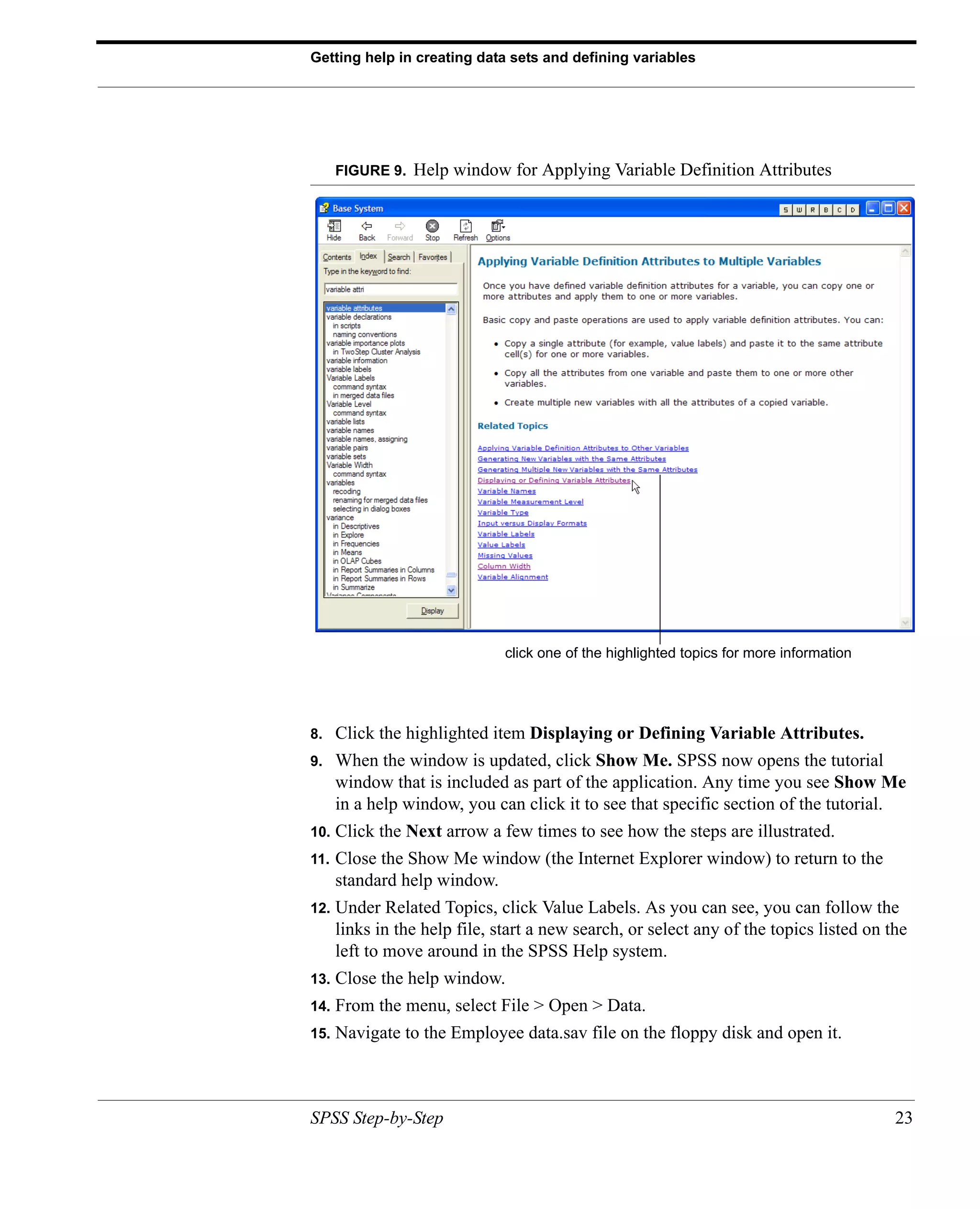Image resolution: width=980 pixels, height=1209 pixels.
Task: Click the Hide toolbar icon
Action: 334,230
